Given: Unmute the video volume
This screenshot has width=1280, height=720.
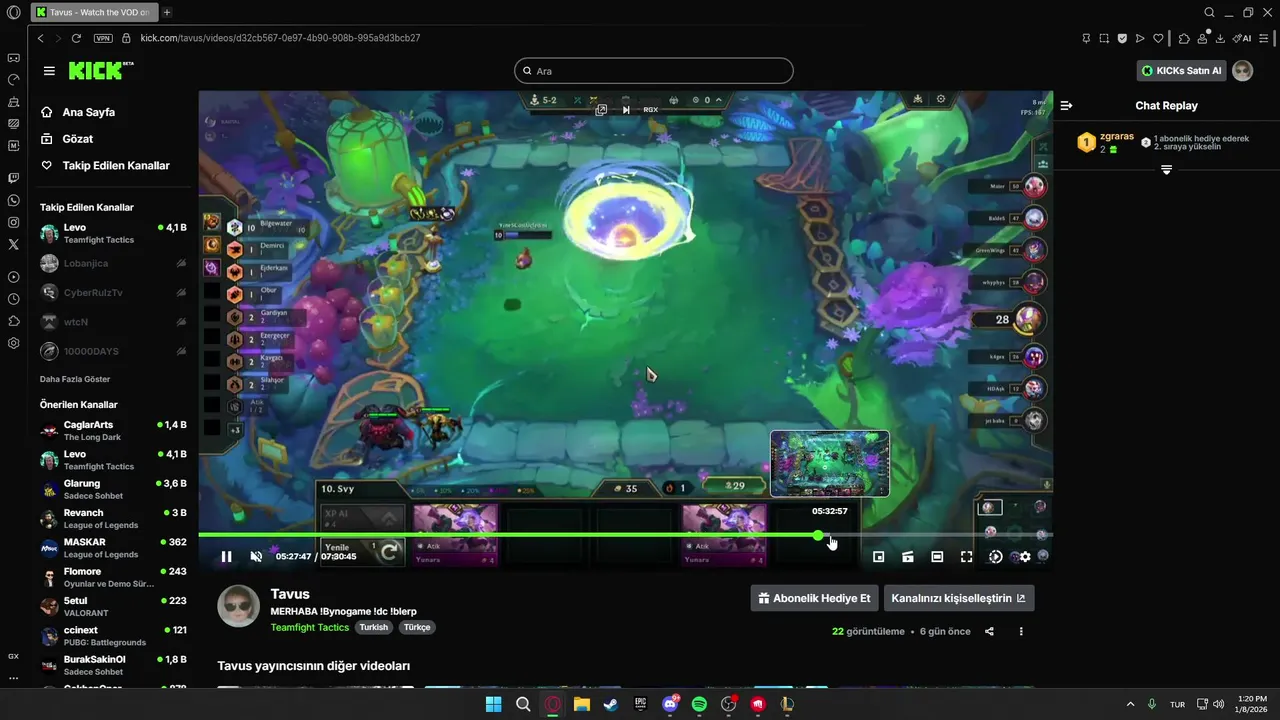Looking at the screenshot, I should 256,557.
